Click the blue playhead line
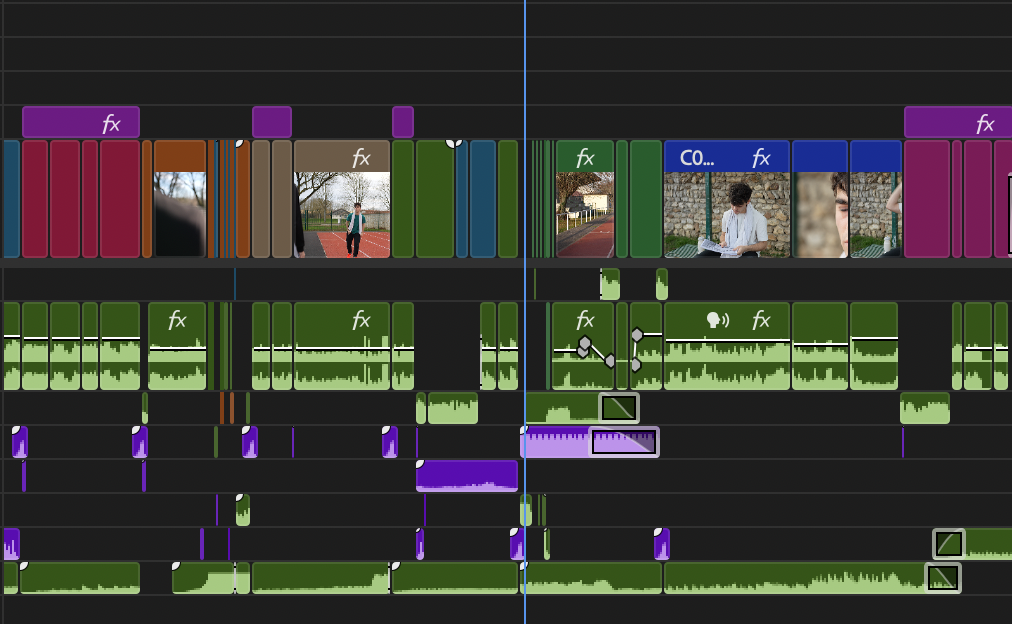 click(525, 312)
